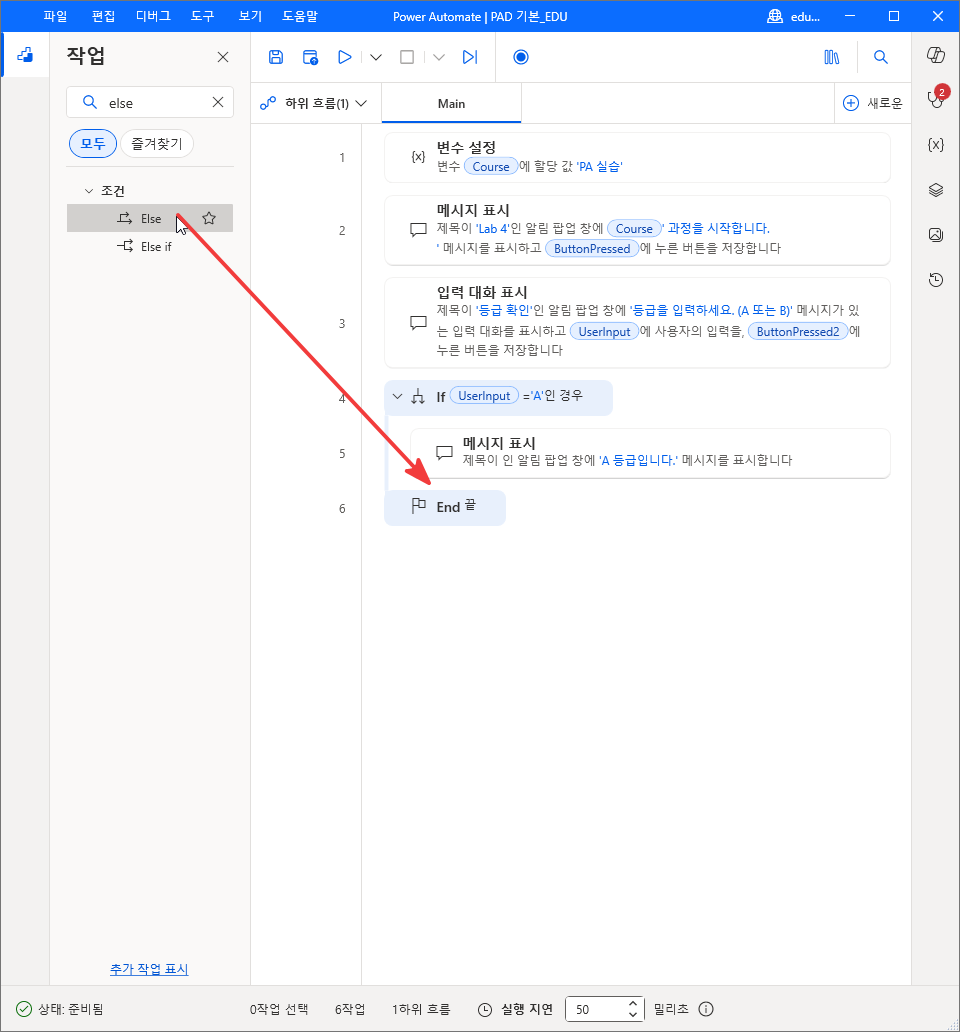This screenshot has width=960, height=1032.
Task: Select the 'Lab 4' 메시지 표시 action in step 2
Action: 637,230
